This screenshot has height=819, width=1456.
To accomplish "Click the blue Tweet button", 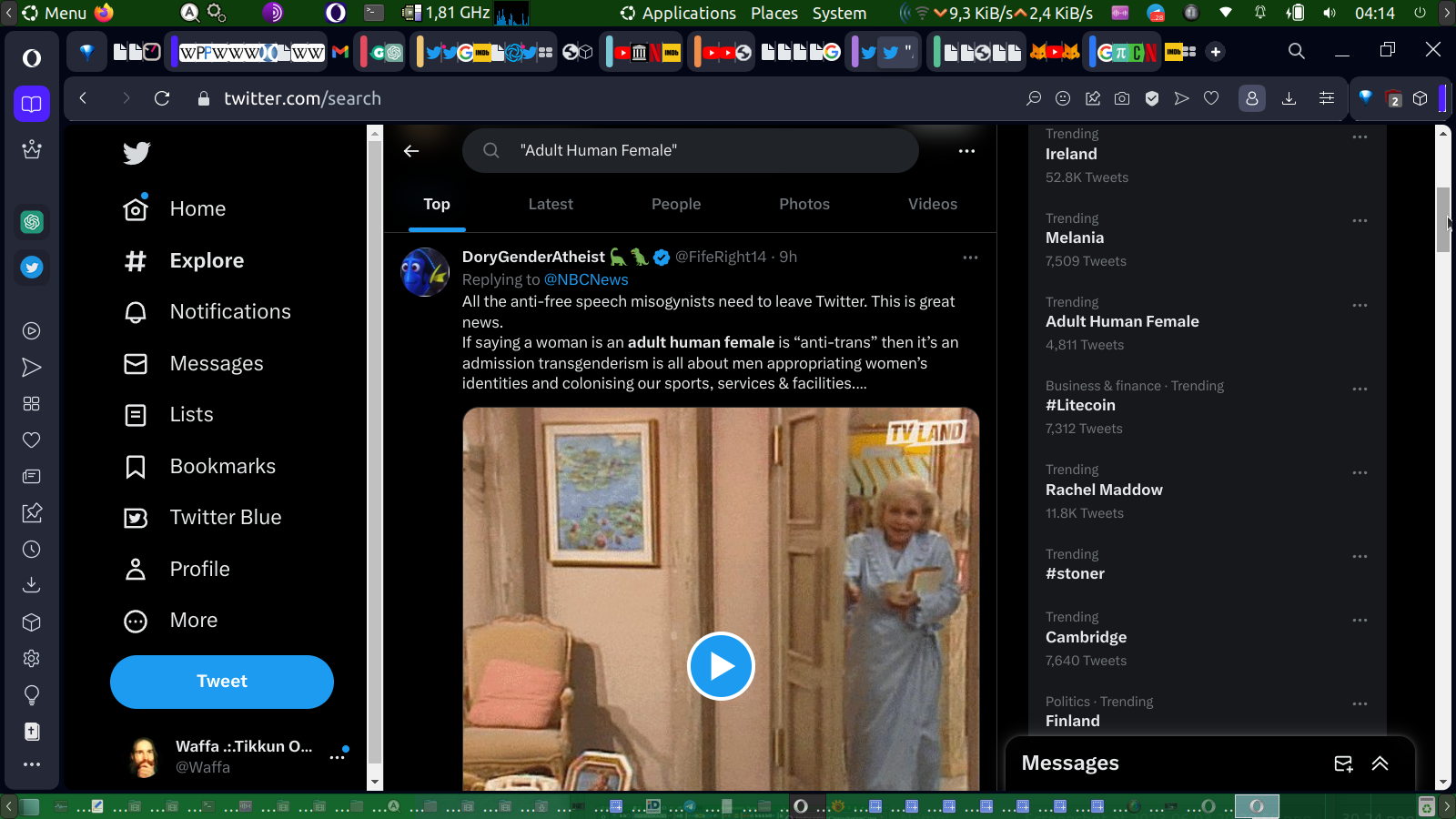I will coord(222,682).
